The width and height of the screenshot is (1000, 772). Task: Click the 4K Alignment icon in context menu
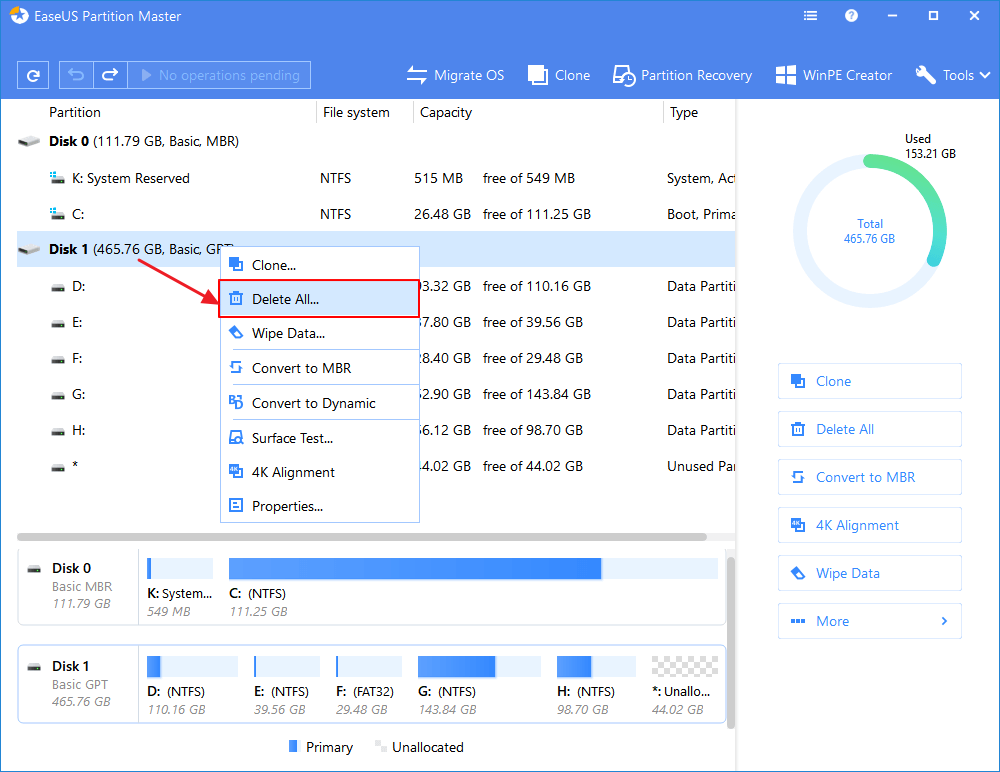(x=236, y=471)
